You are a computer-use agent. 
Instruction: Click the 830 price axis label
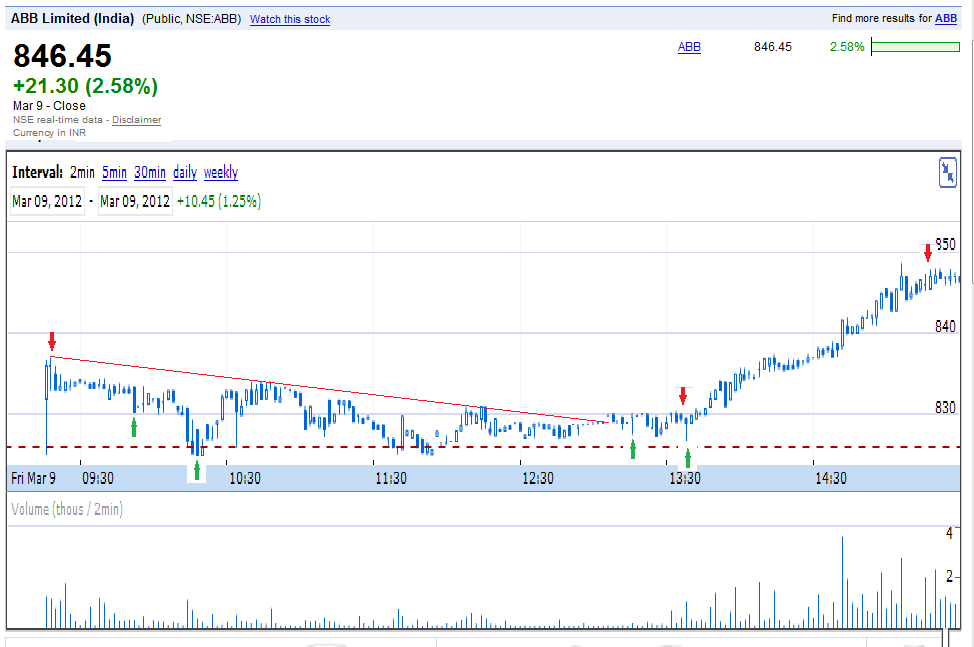945,407
